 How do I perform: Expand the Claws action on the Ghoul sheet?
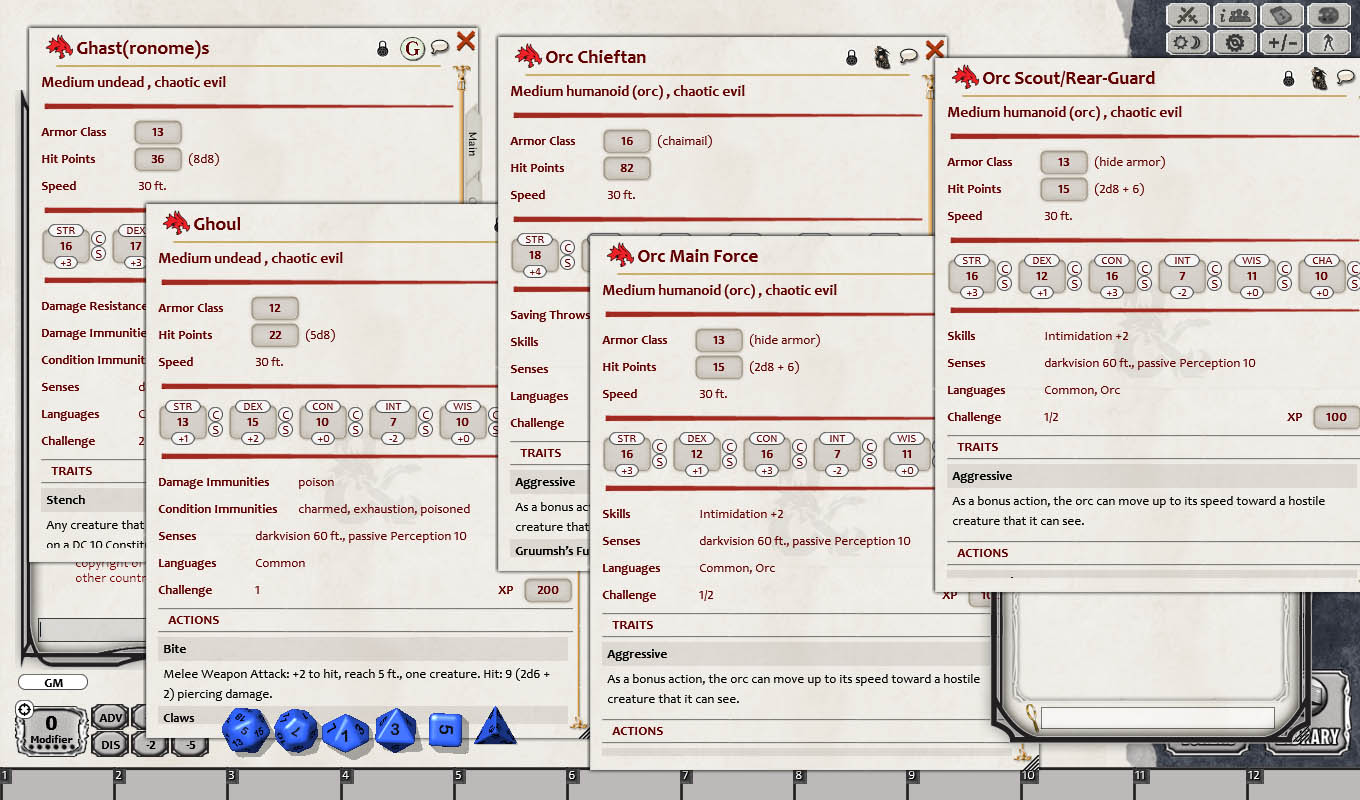tap(178, 717)
